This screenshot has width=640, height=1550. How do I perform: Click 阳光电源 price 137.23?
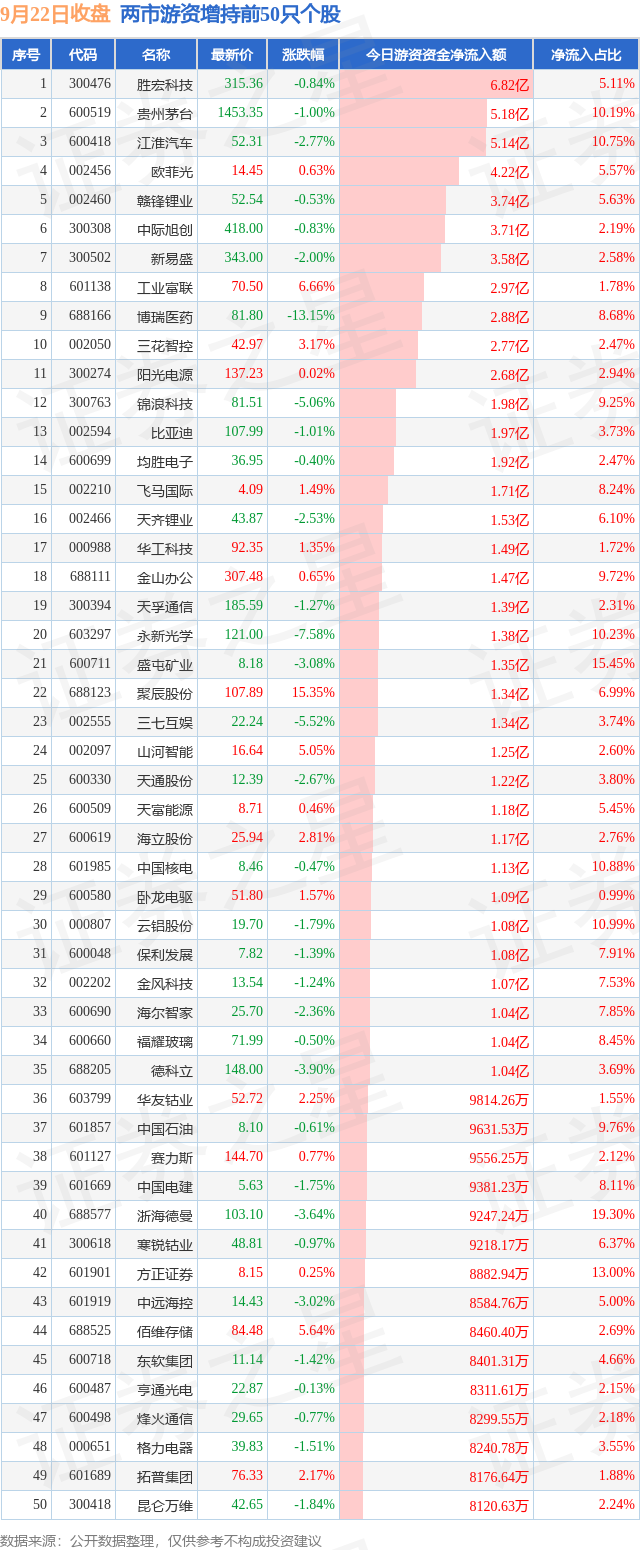[243, 374]
